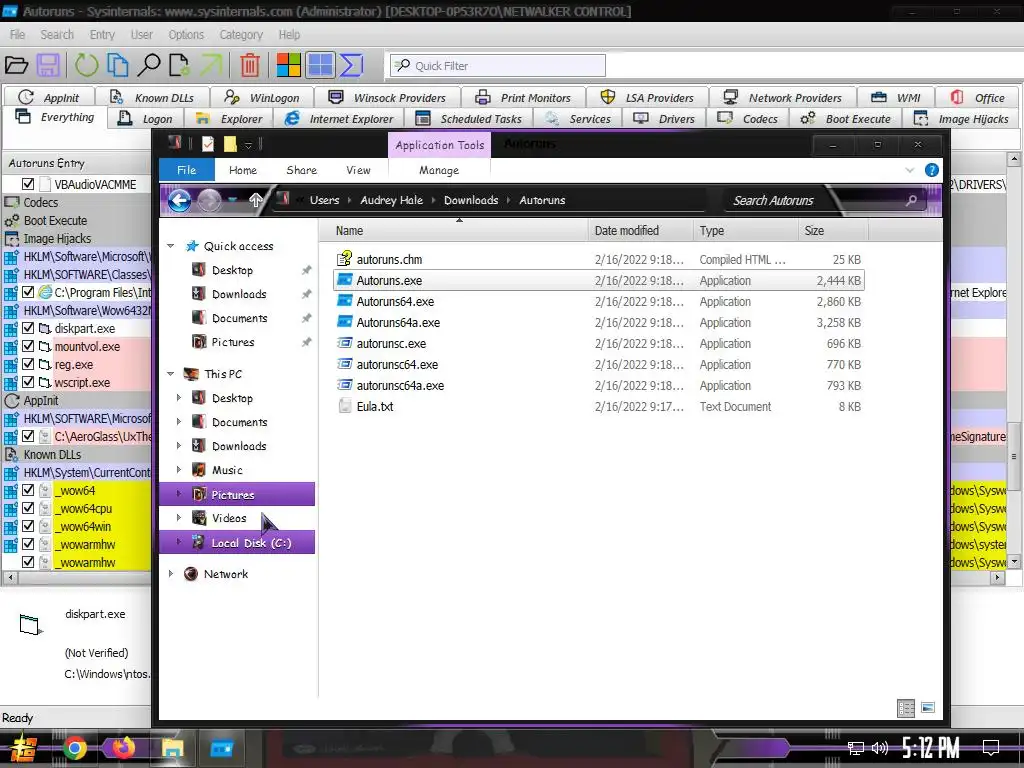The height and width of the screenshot is (768, 1024).
Task: Expand the Network tree node
Action: [170, 574]
